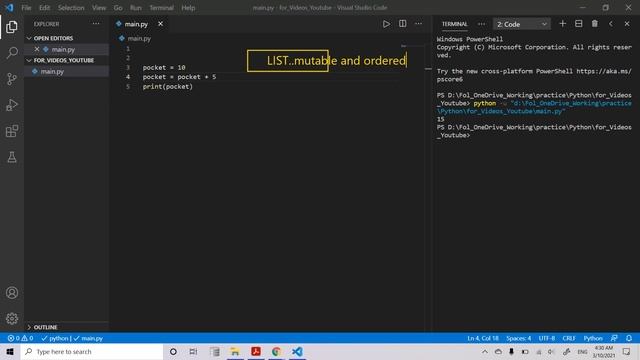Split the terminal panel
This screenshot has height=360, width=640.
[578, 24]
